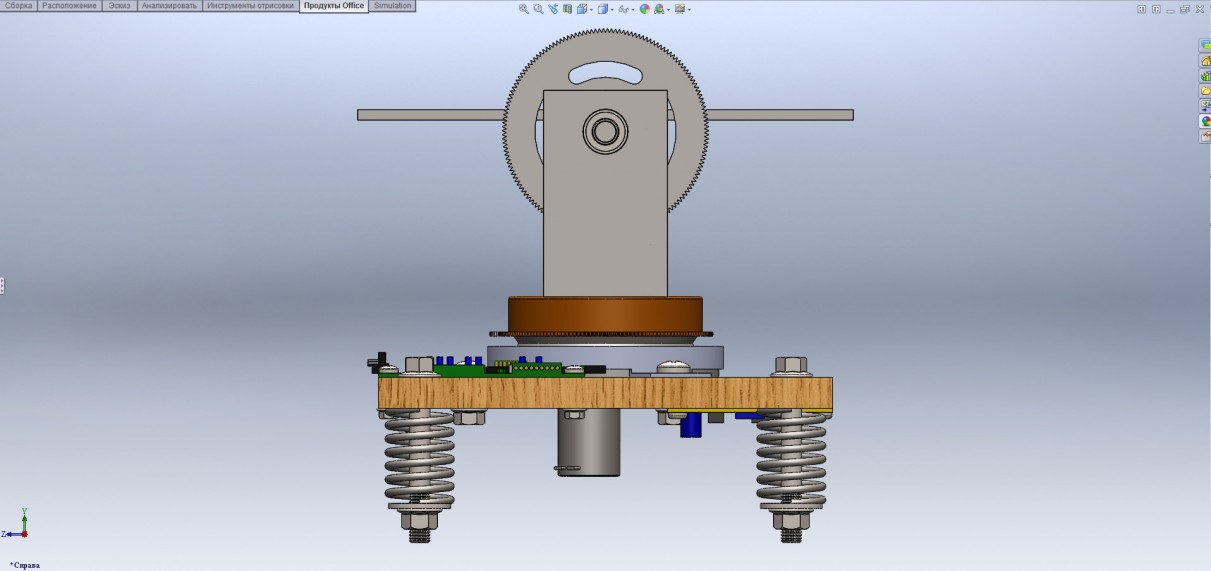Viewport: 1211px width, 571px height.
Task: Select the wooden base plate in the model
Action: 605,393
